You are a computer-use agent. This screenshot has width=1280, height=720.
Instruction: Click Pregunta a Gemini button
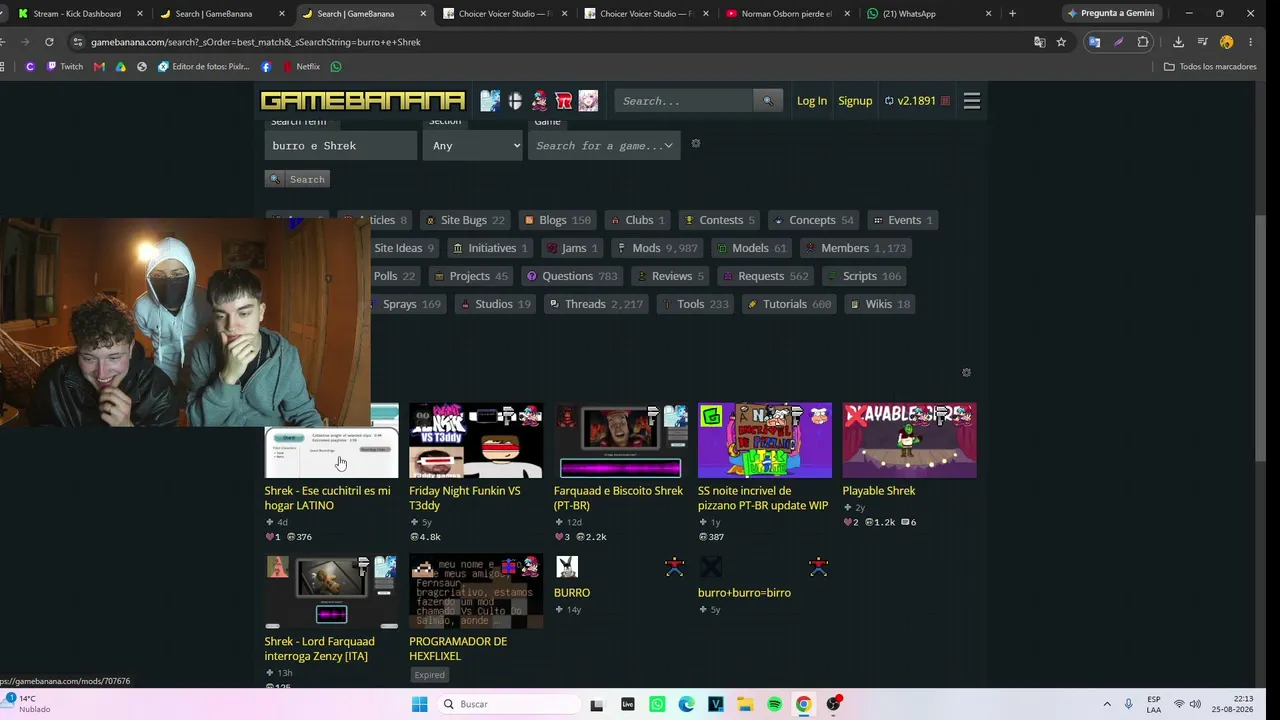point(1111,13)
